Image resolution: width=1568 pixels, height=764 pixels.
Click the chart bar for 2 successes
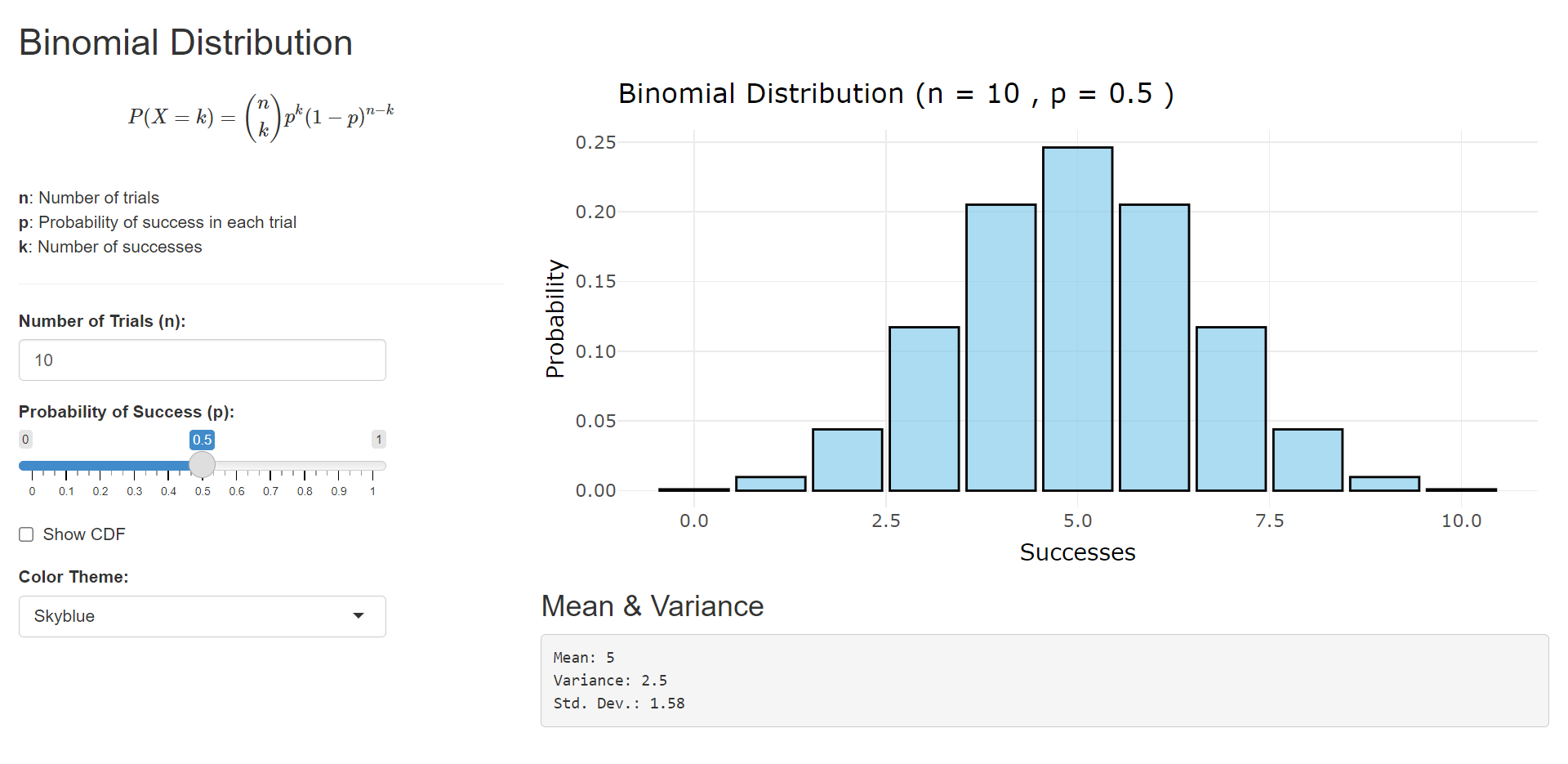point(847,460)
